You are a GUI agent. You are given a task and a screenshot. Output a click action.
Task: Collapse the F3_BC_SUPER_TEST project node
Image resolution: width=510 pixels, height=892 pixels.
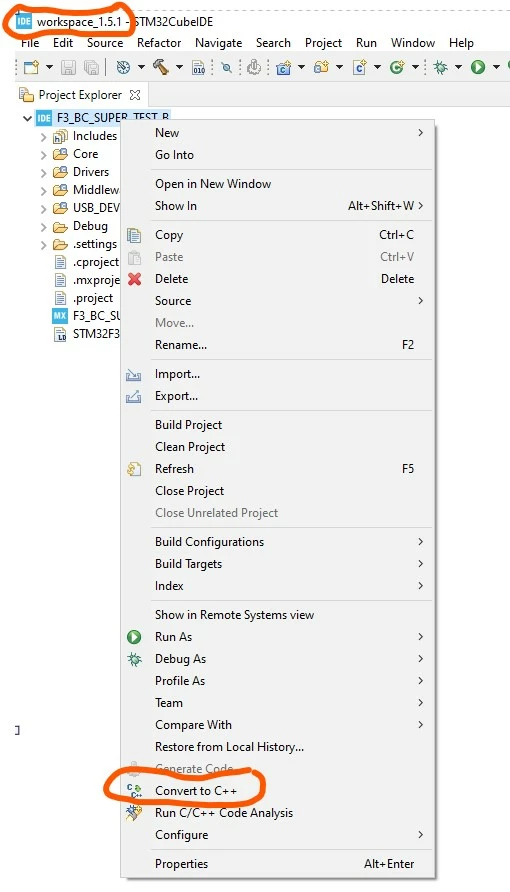[27, 118]
